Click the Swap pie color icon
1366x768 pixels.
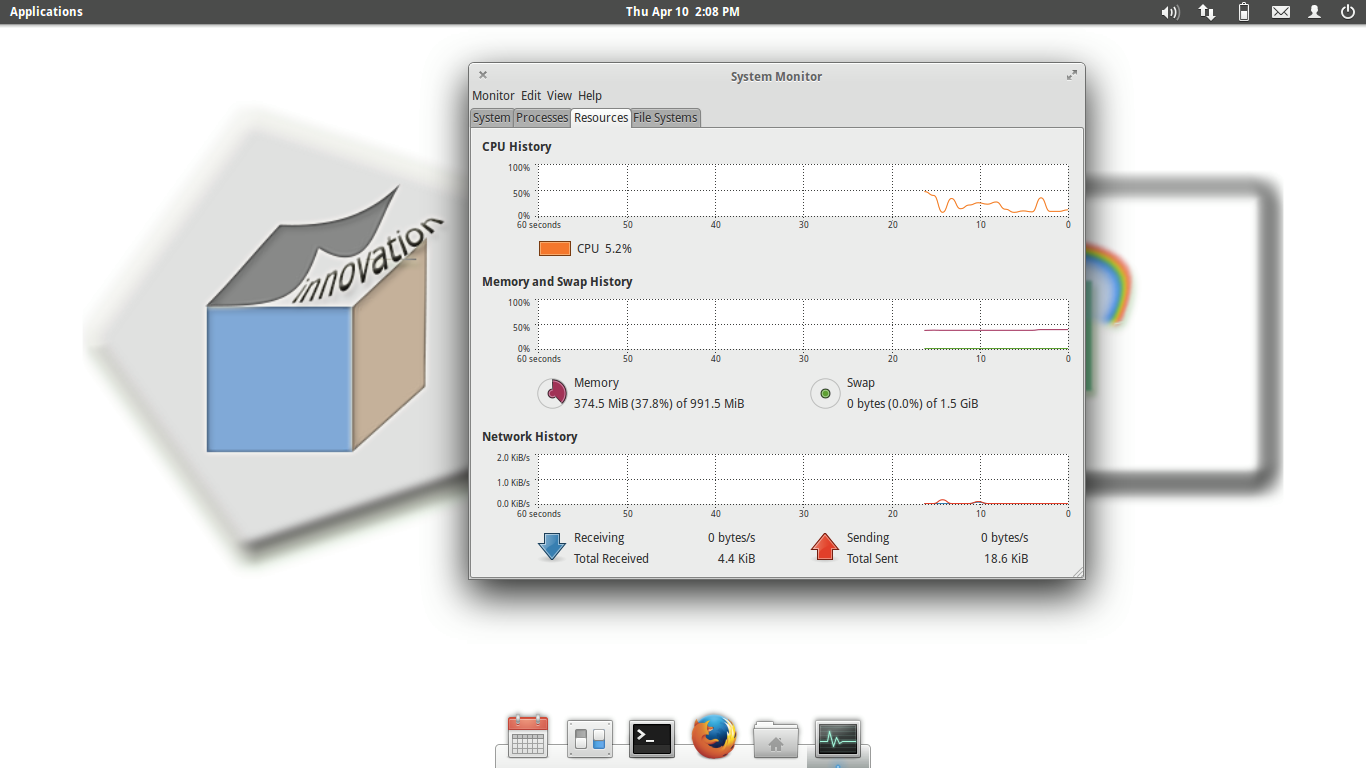825,393
